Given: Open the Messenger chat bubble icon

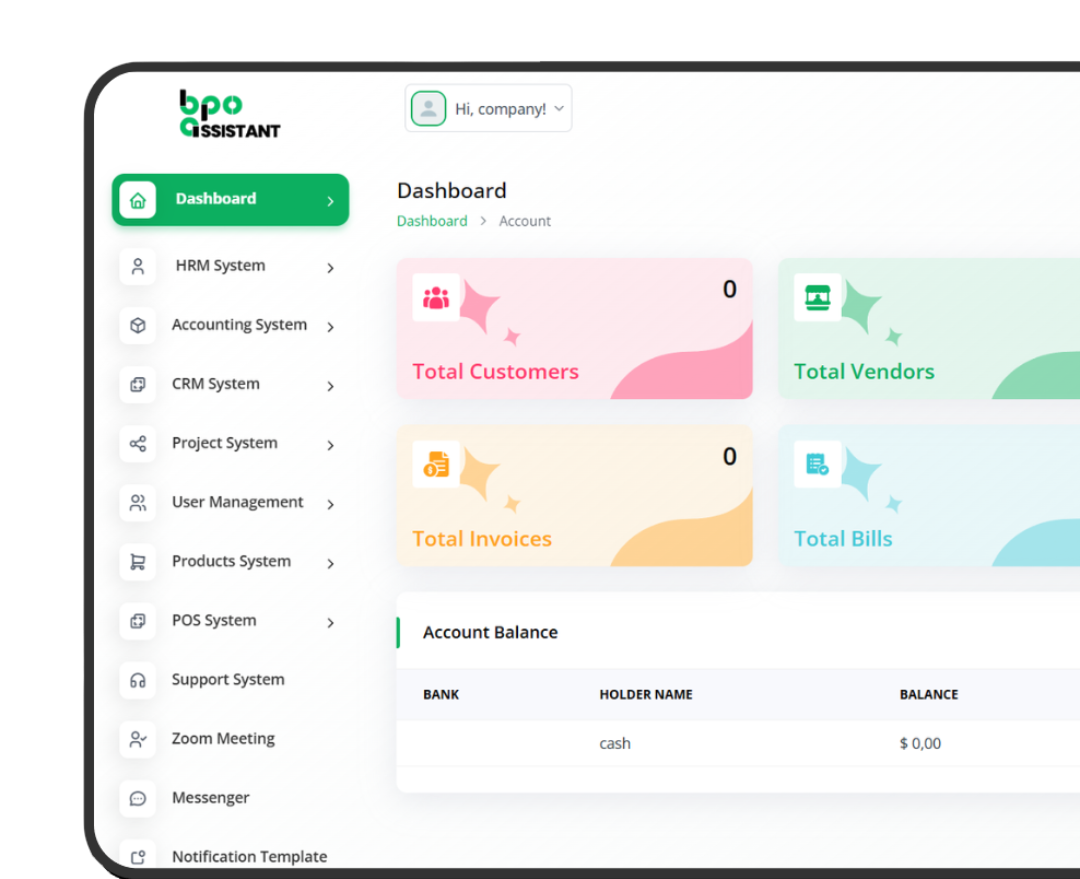Looking at the screenshot, I should [x=137, y=798].
